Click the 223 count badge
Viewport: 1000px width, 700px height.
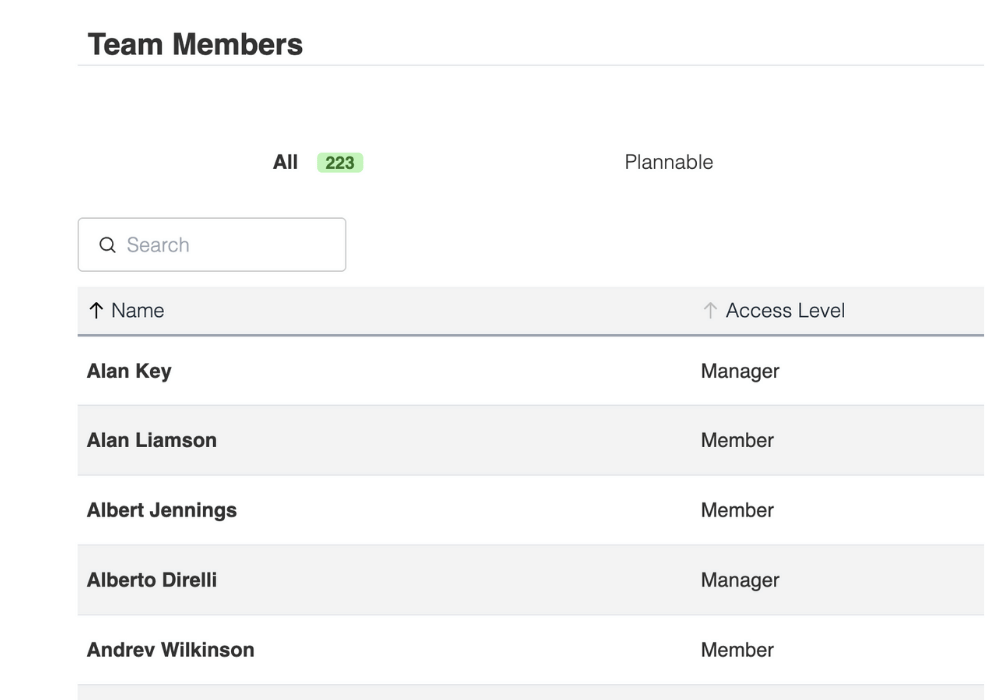[340, 163]
